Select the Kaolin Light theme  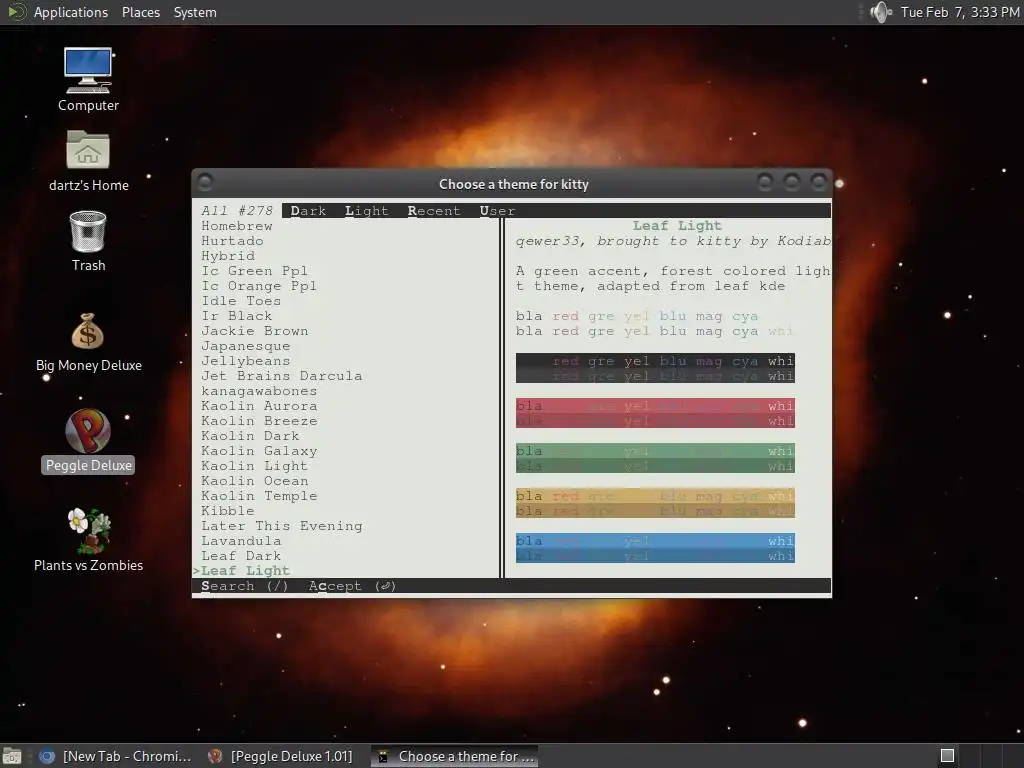tap(254, 466)
